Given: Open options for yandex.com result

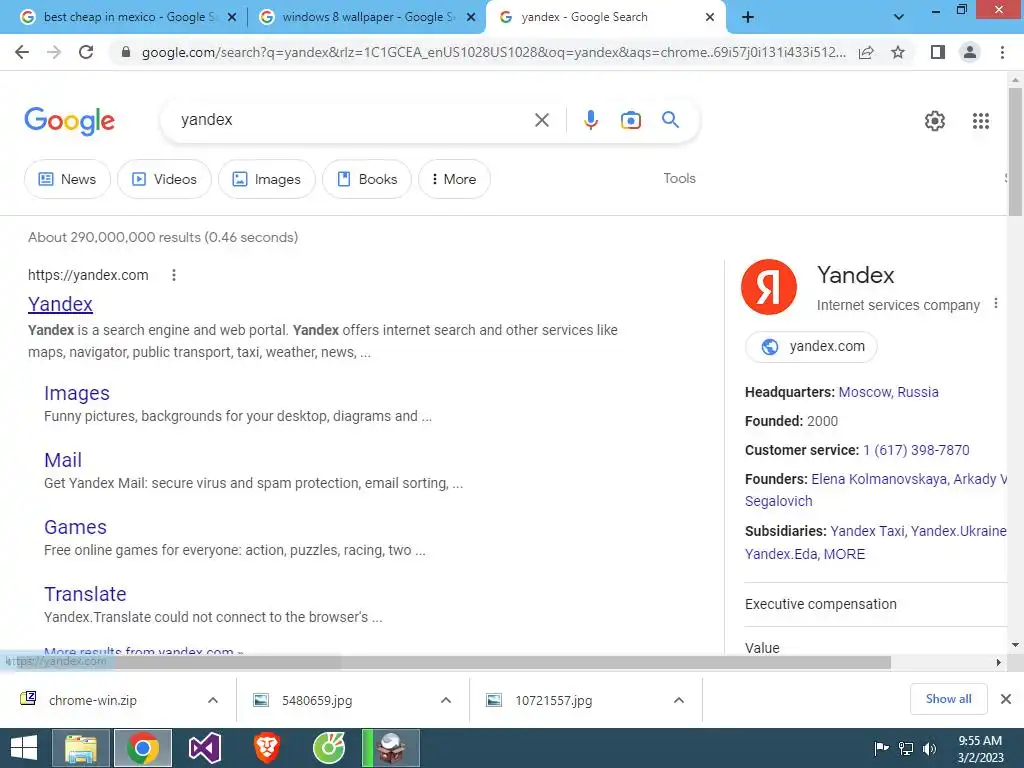Looking at the screenshot, I should click(x=174, y=275).
